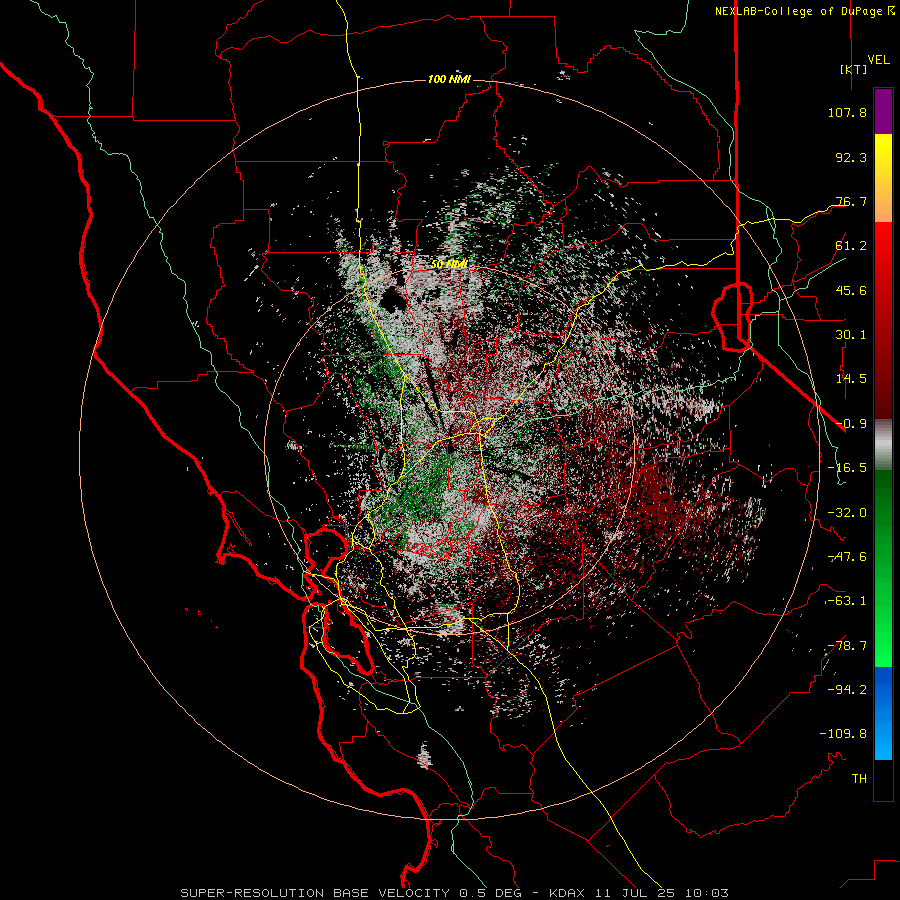Select the -16.5 legend value
Viewport: 900px width, 900px height.
click(x=847, y=468)
